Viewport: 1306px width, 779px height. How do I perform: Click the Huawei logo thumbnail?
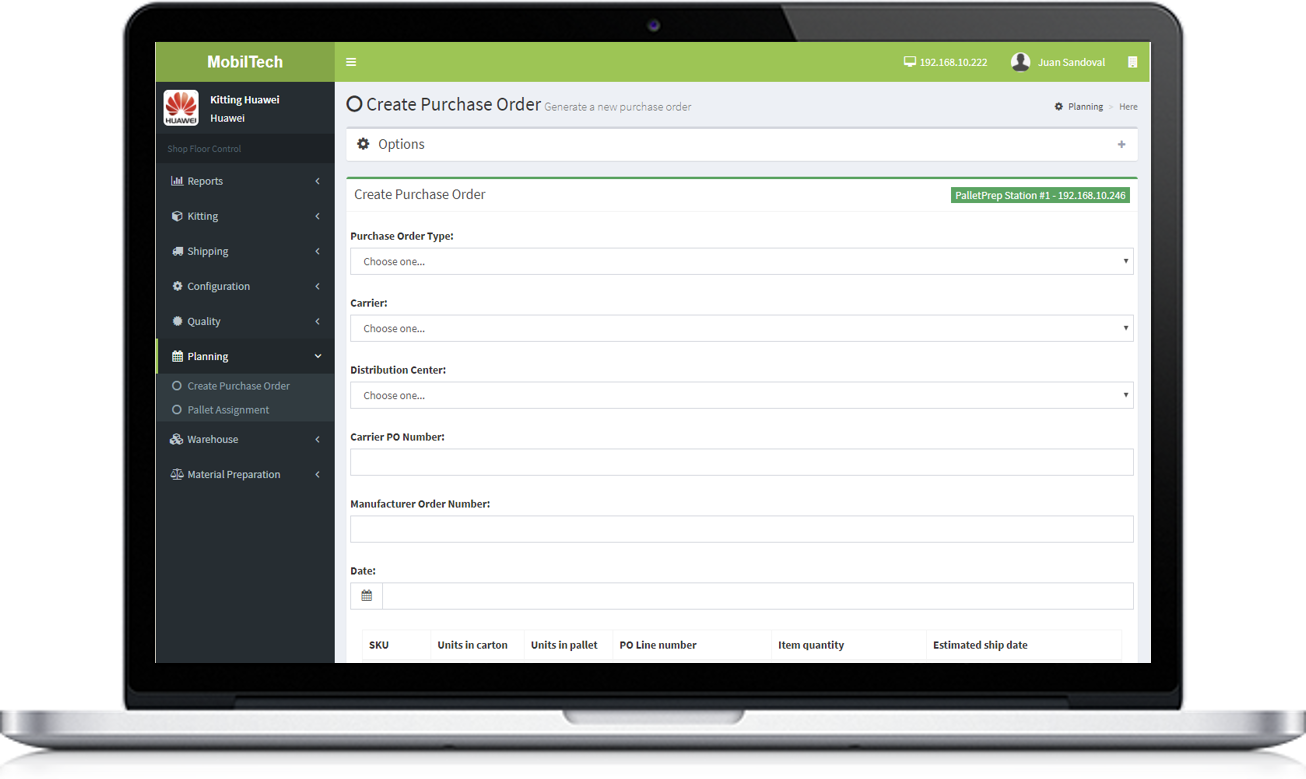181,108
